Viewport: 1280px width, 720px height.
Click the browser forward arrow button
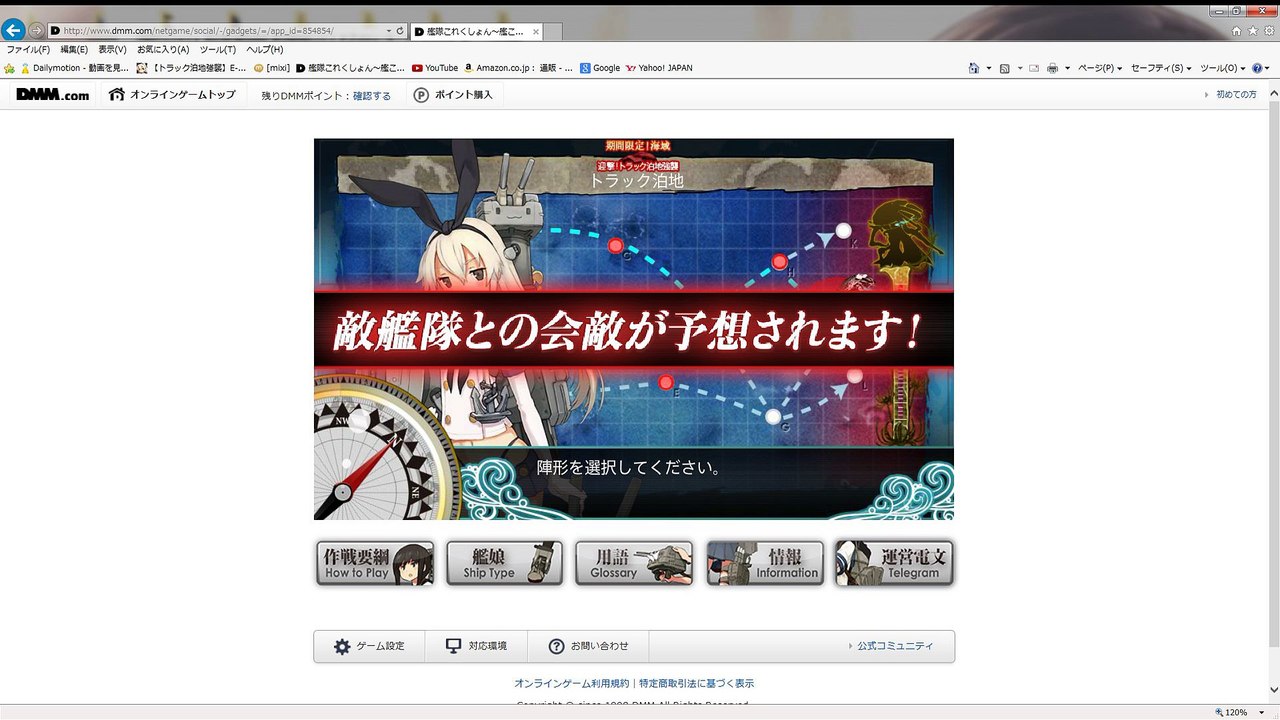tap(36, 31)
